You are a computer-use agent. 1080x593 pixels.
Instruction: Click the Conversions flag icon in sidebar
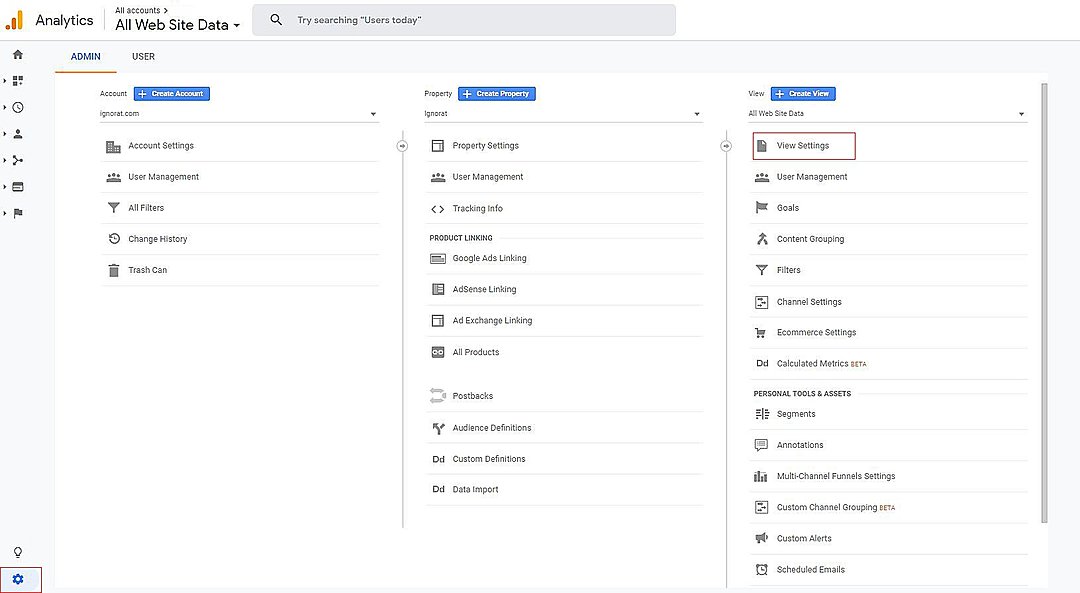tap(18, 212)
